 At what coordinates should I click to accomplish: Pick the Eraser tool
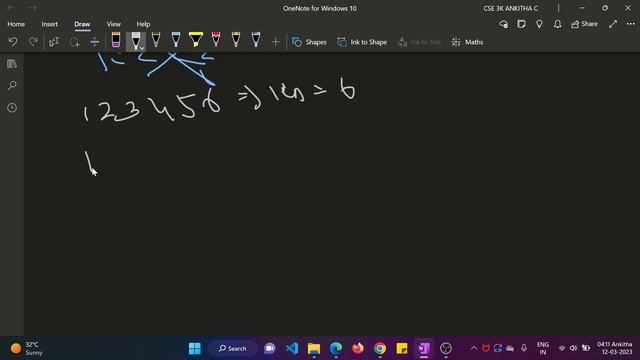tap(116, 40)
